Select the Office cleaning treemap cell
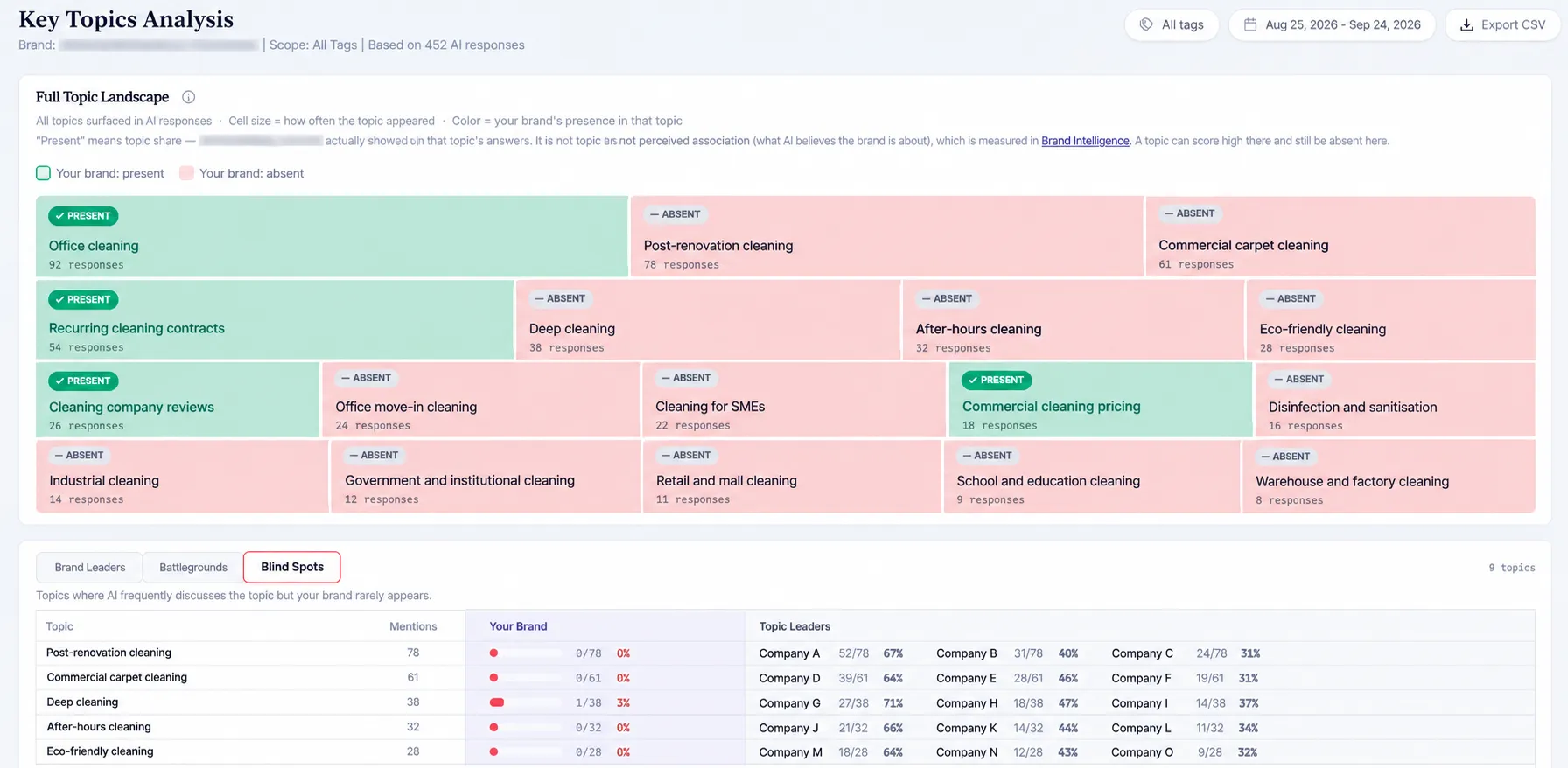Viewport: 1568px width, 768px height. [x=332, y=236]
